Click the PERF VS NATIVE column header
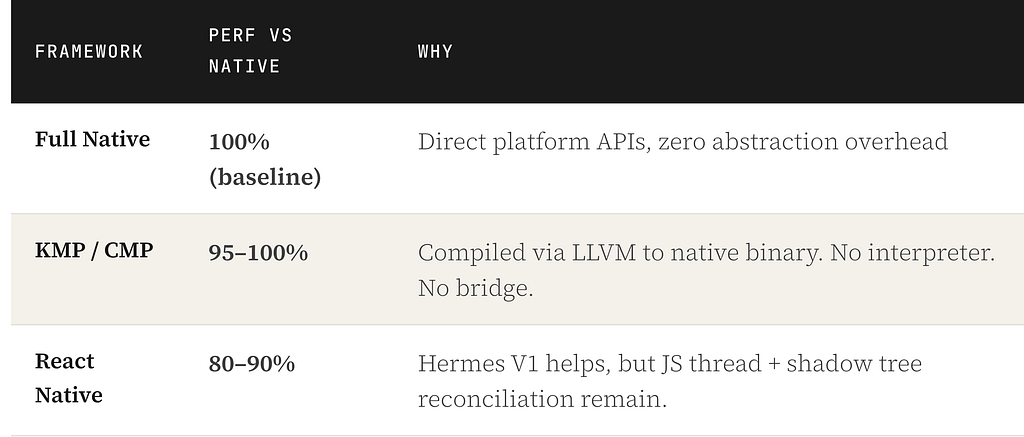This screenshot has width=1024, height=437. click(x=250, y=51)
